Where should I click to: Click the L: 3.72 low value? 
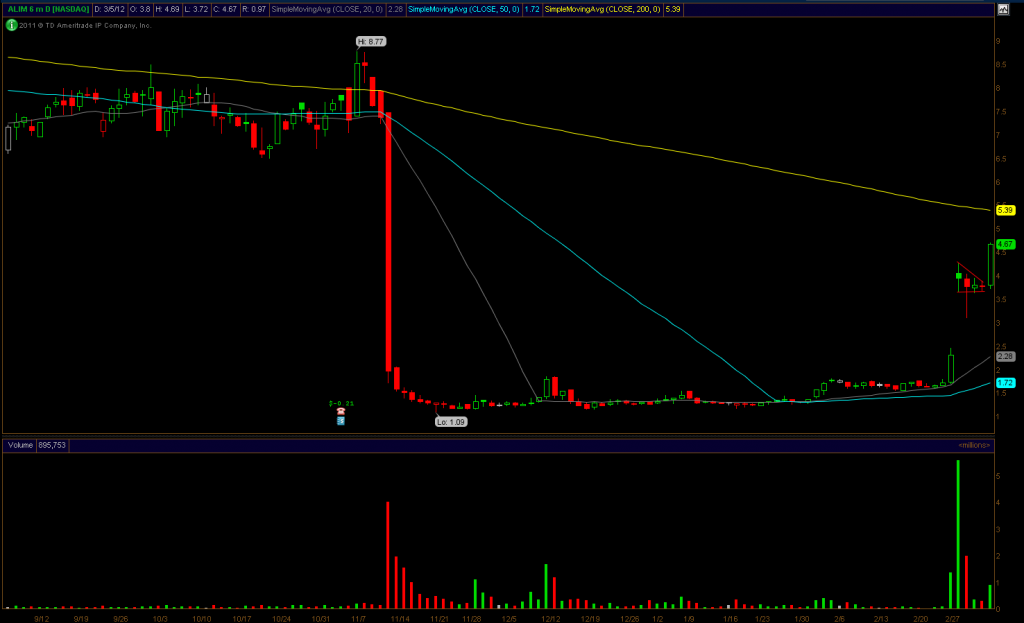[x=196, y=9]
